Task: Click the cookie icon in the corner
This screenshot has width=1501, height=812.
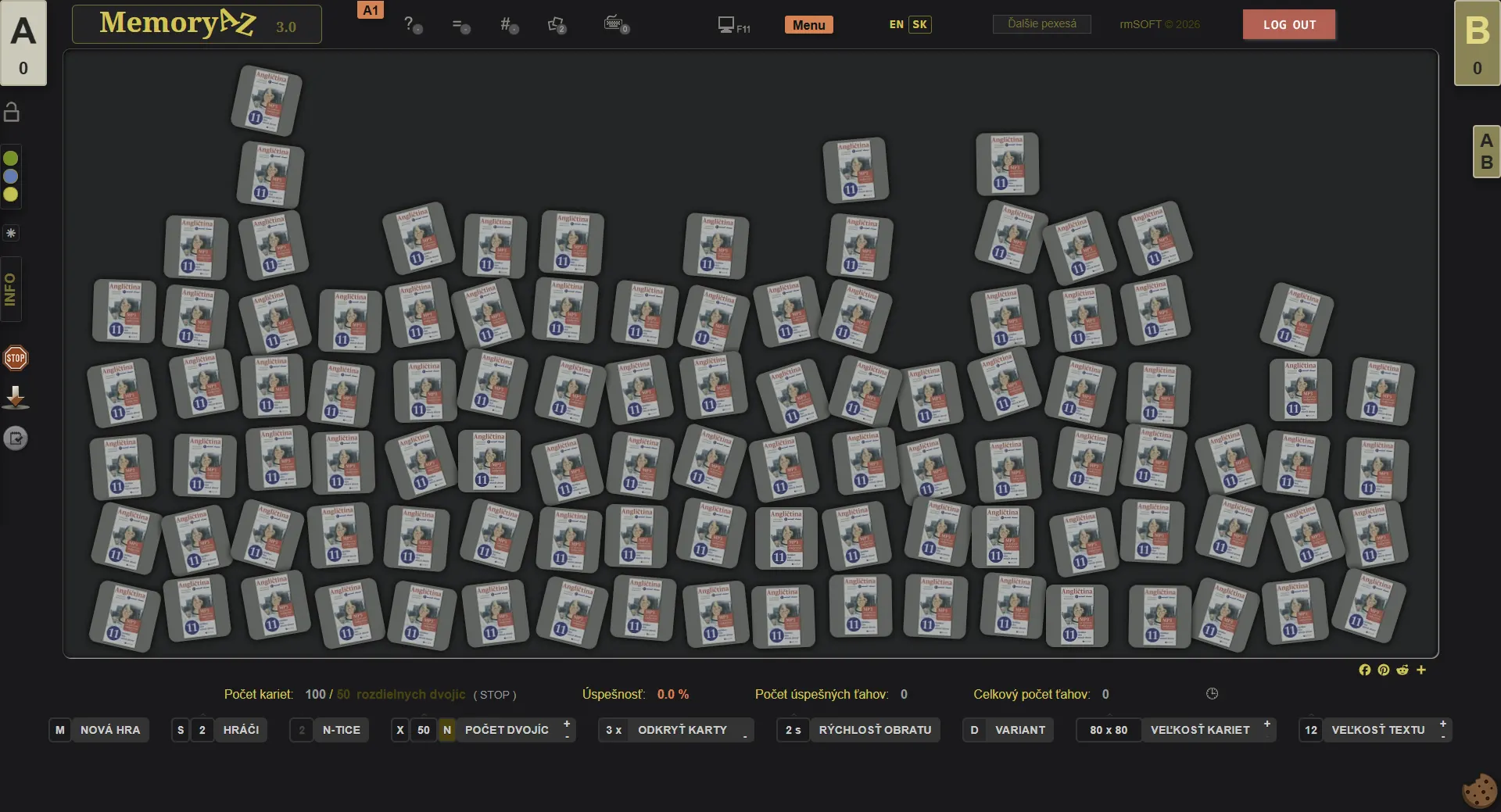Action: point(1479,791)
